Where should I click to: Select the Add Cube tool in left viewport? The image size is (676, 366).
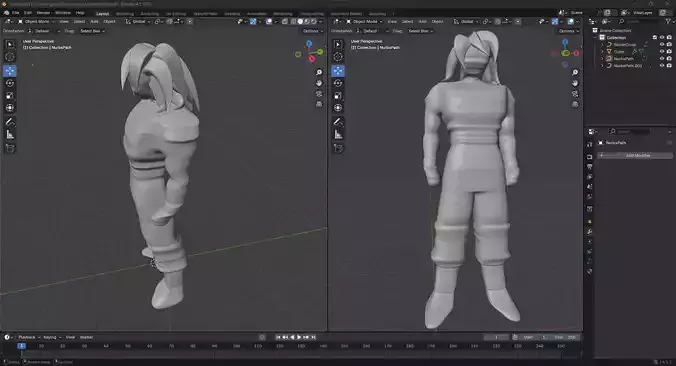point(10,149)
